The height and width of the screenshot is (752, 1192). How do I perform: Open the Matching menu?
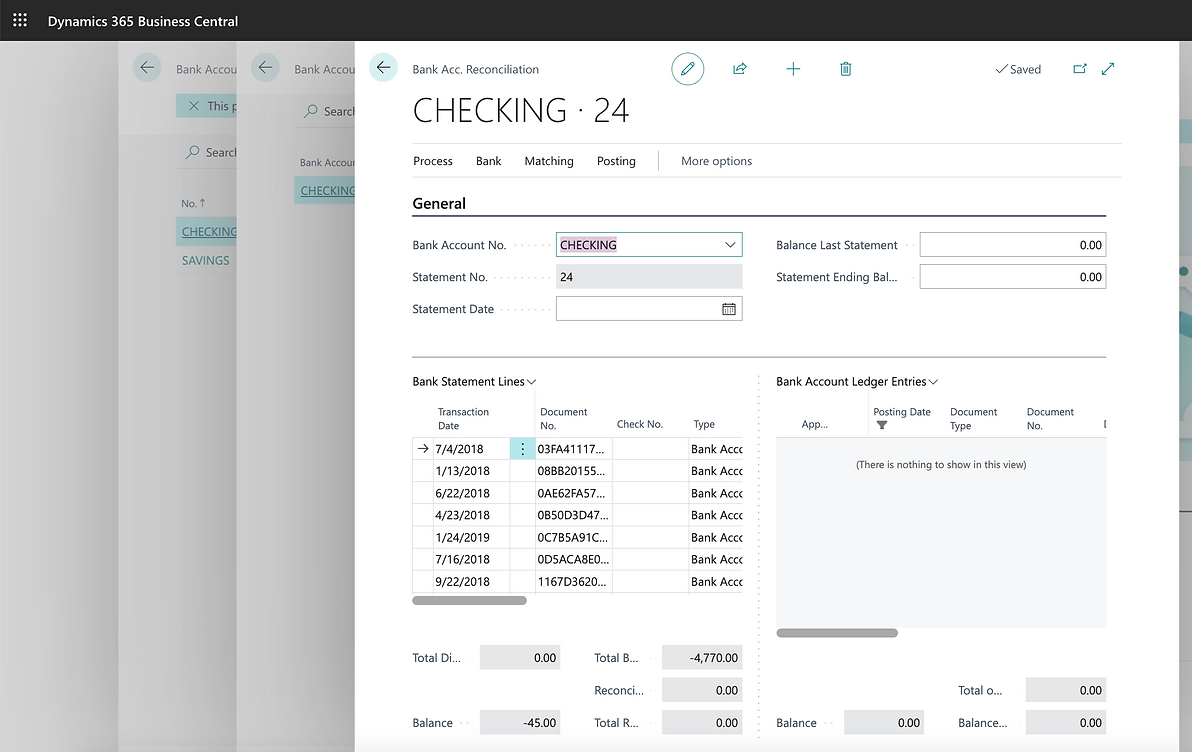click(549, 161)
